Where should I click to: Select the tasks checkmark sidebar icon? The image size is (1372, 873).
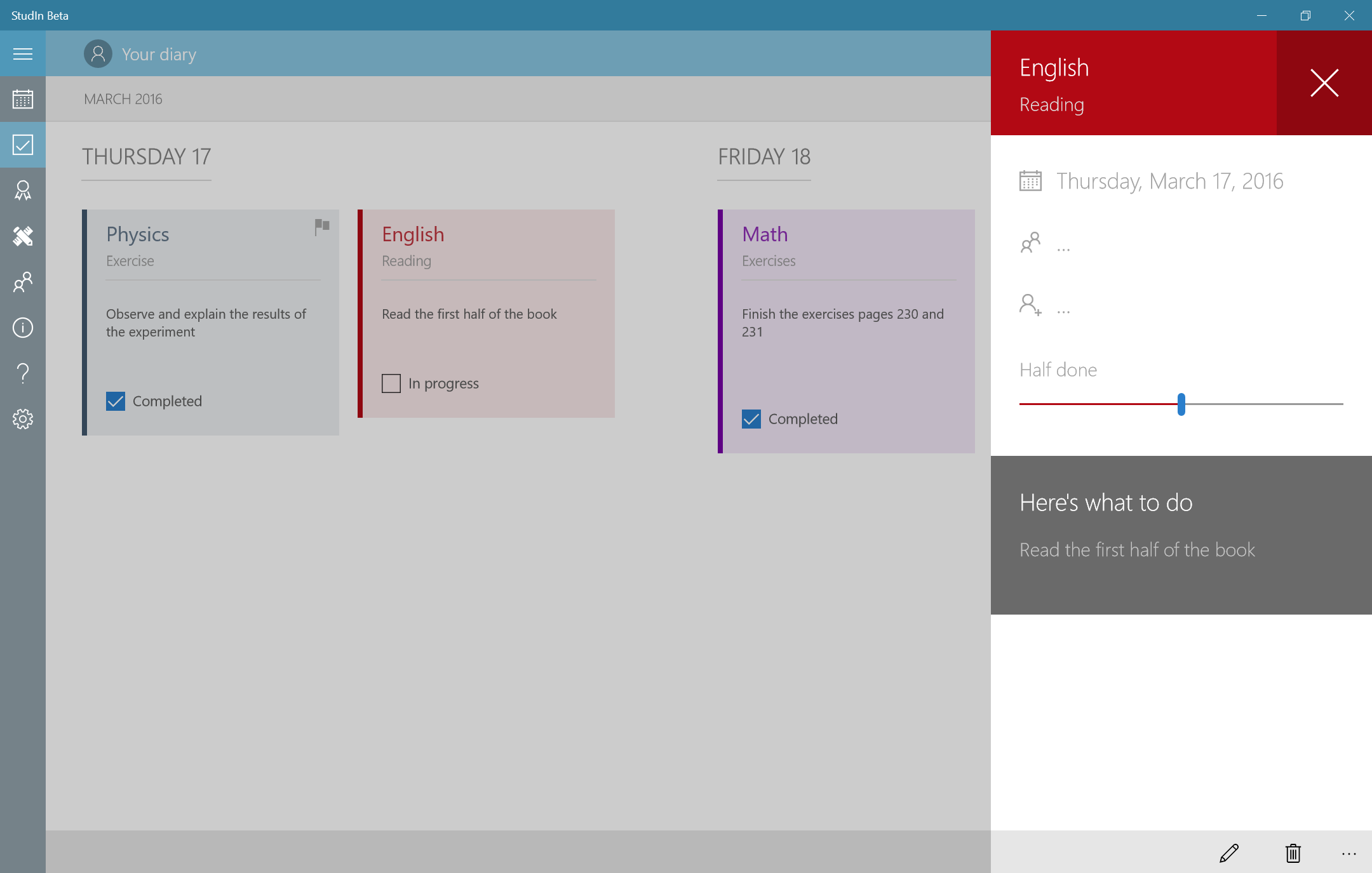tap(23, 145)
